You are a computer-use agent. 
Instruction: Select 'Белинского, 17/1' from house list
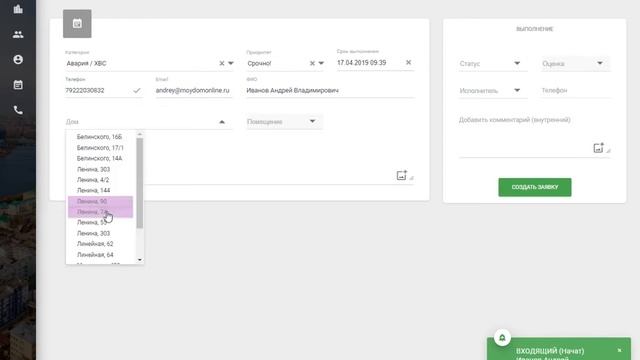[100, 148]
